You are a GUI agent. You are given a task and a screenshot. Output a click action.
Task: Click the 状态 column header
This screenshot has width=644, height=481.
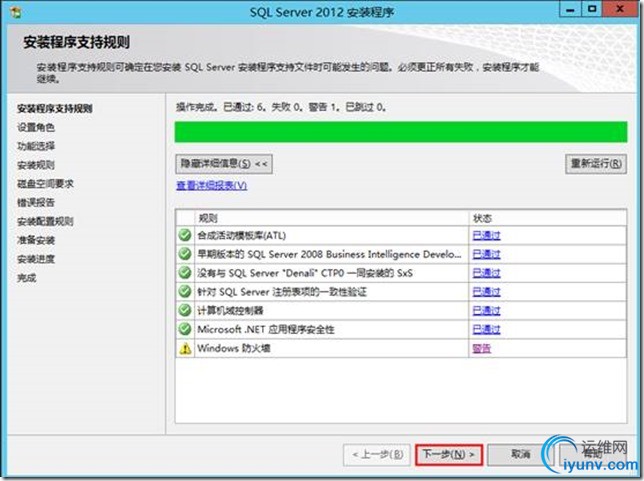[547, 218]
